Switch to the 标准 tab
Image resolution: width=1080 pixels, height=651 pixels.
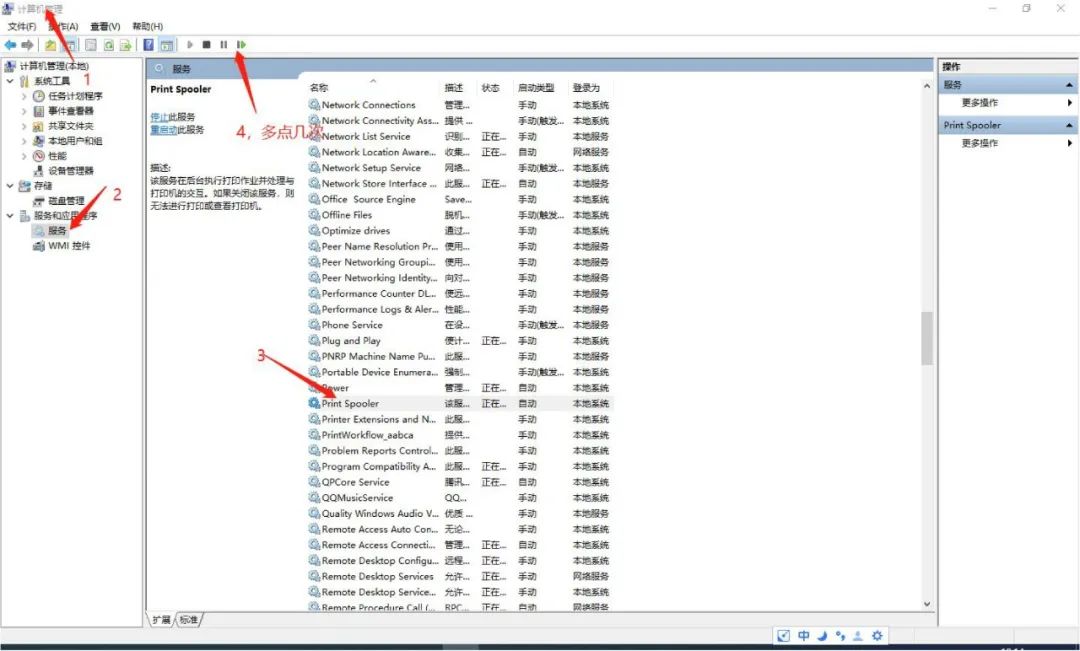188,620
